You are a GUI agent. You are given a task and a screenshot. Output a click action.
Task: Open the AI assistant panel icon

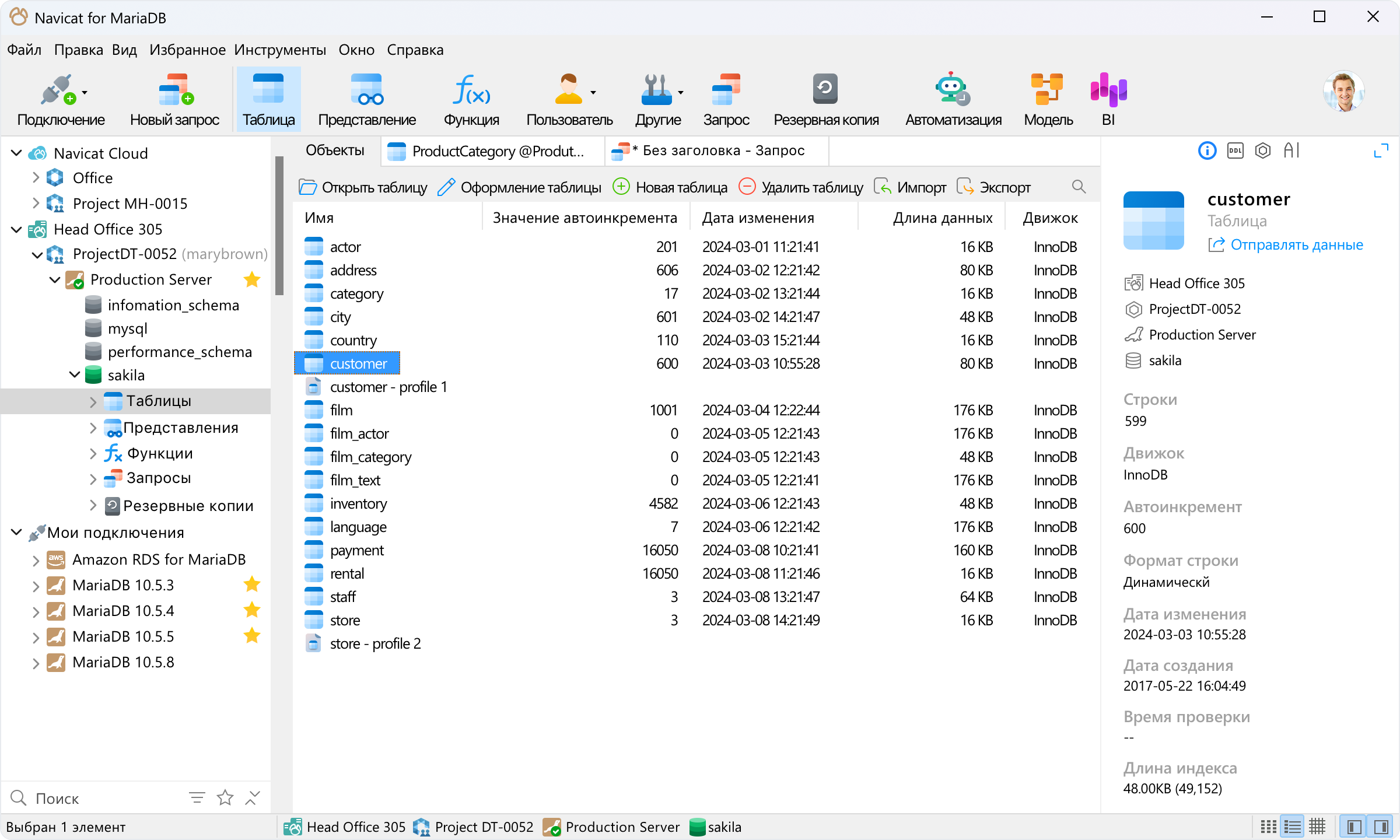point(1291,151)
